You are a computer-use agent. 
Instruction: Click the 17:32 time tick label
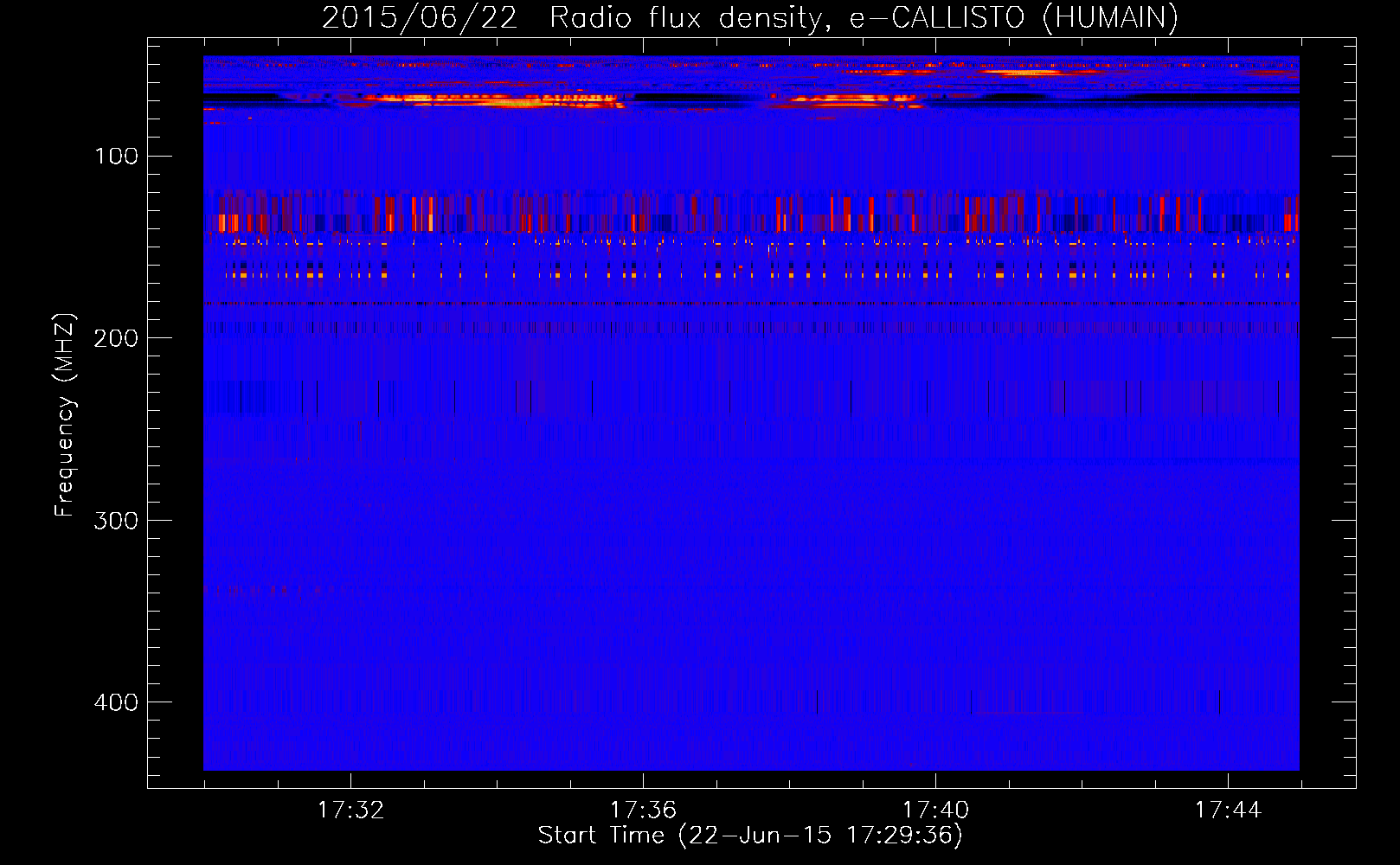(350, 810)
